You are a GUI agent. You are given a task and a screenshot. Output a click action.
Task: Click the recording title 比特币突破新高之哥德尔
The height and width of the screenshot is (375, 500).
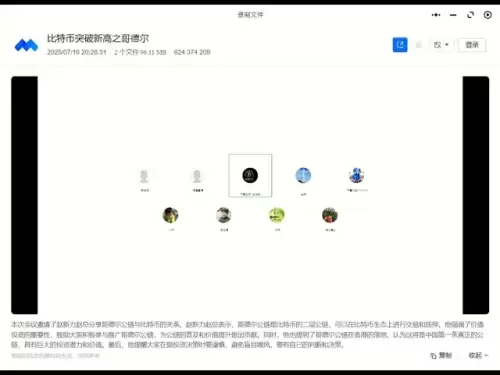click(98, 39)
